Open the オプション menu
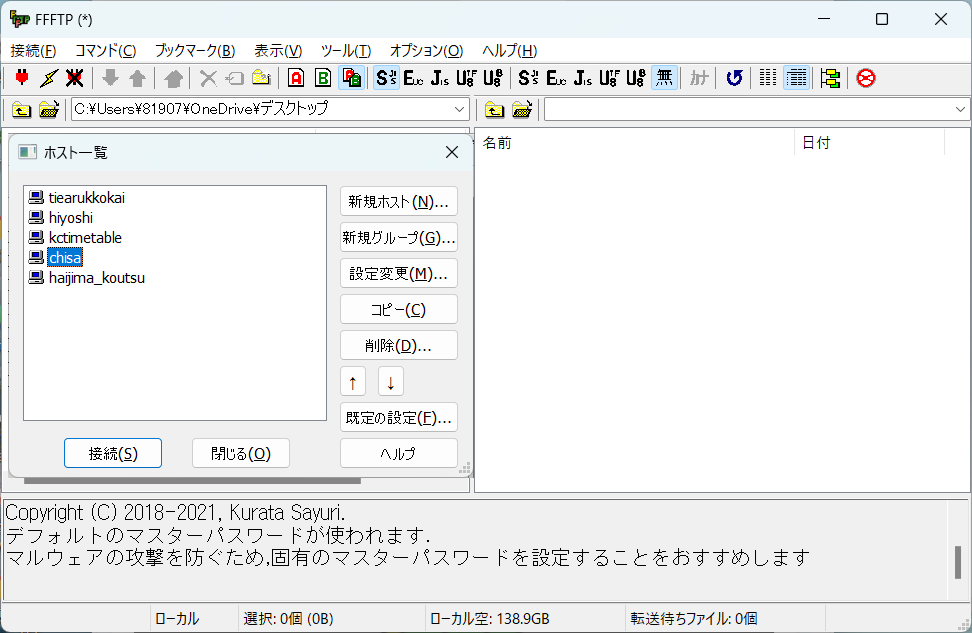The height and width of the screenshot is (633, 972). (425, 51)
